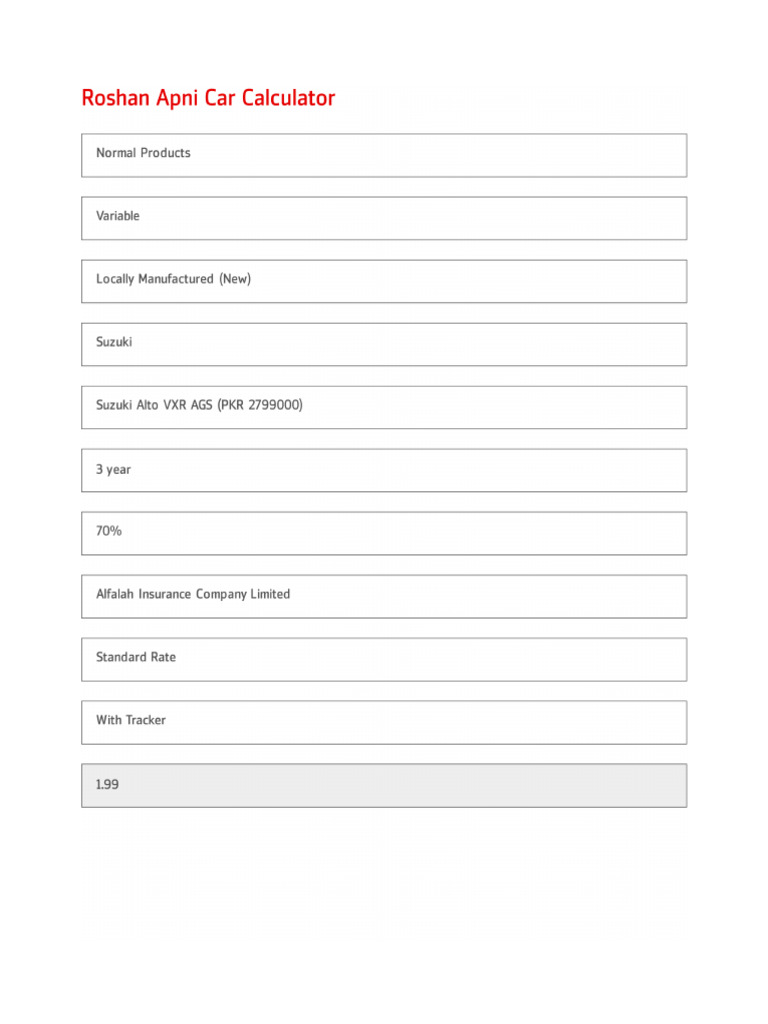Click the "Normal Products" text label
The image size is (768, 1024).
tap(143, 153)
